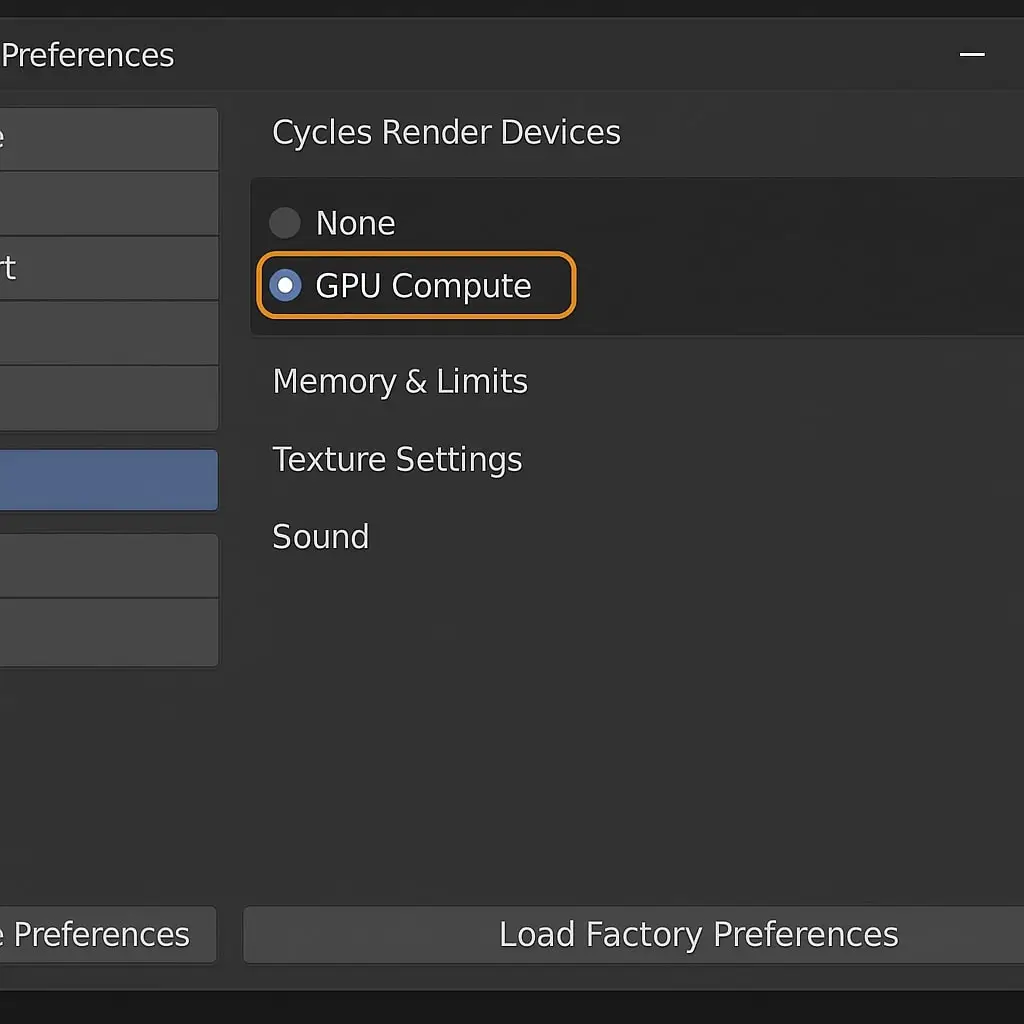Minimize the Preferences window
Screen dimensions: 1024x1024
coord(972,55)
